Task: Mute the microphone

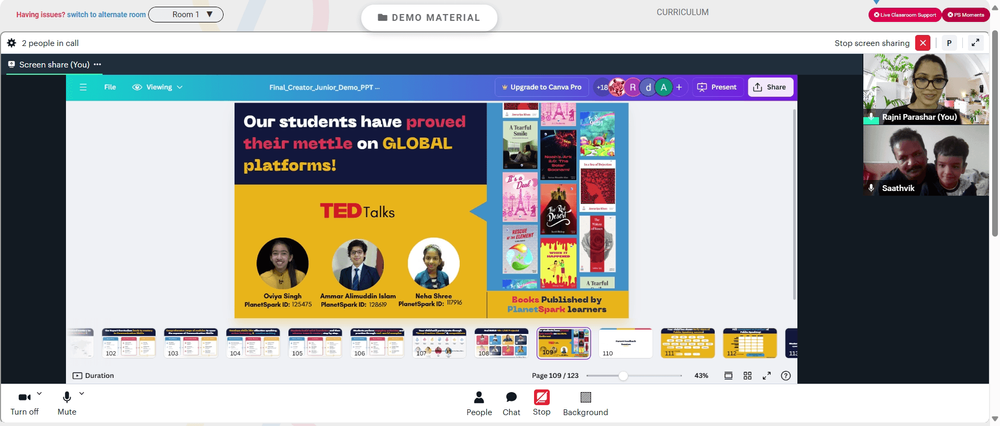Action: [66, 403]
